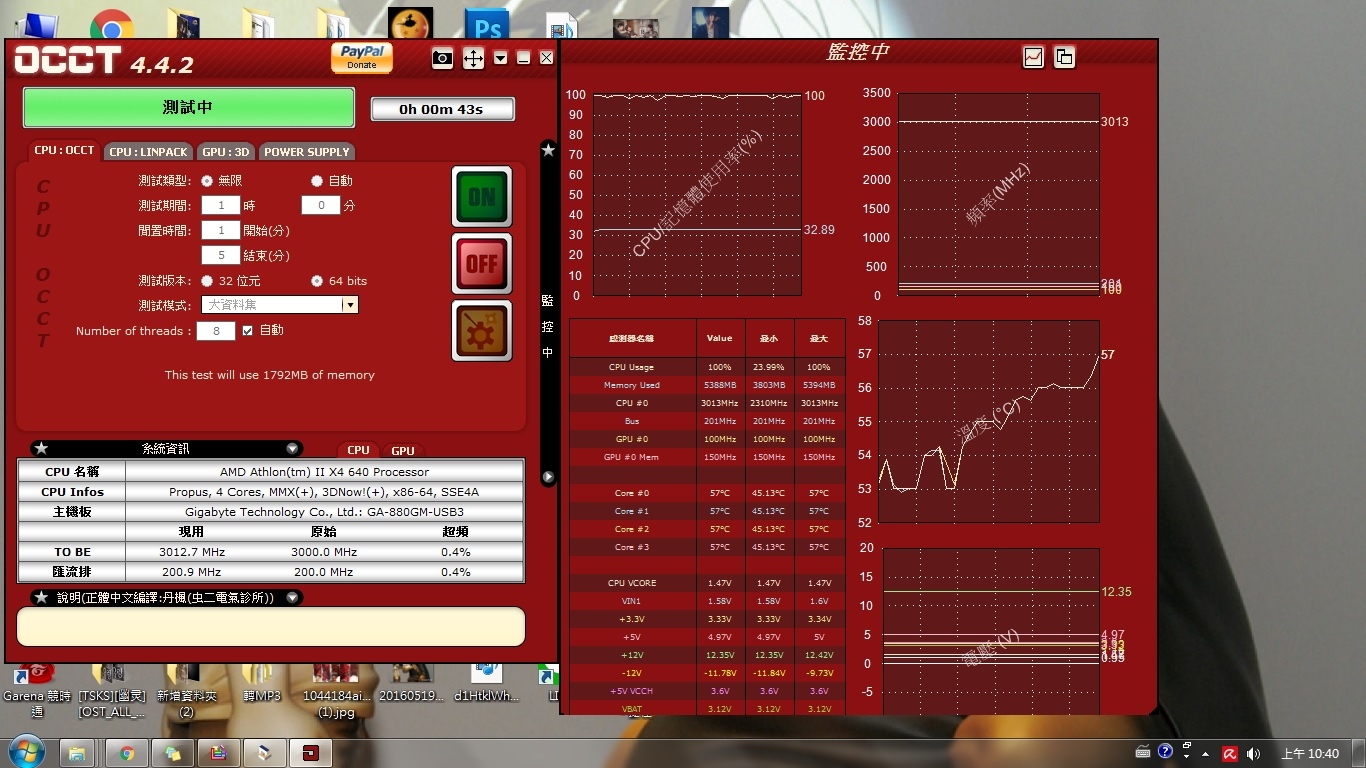The image size is (1366, 768).
Task: Click the Chrome icon on the desktop
Action: pos(112,24)
